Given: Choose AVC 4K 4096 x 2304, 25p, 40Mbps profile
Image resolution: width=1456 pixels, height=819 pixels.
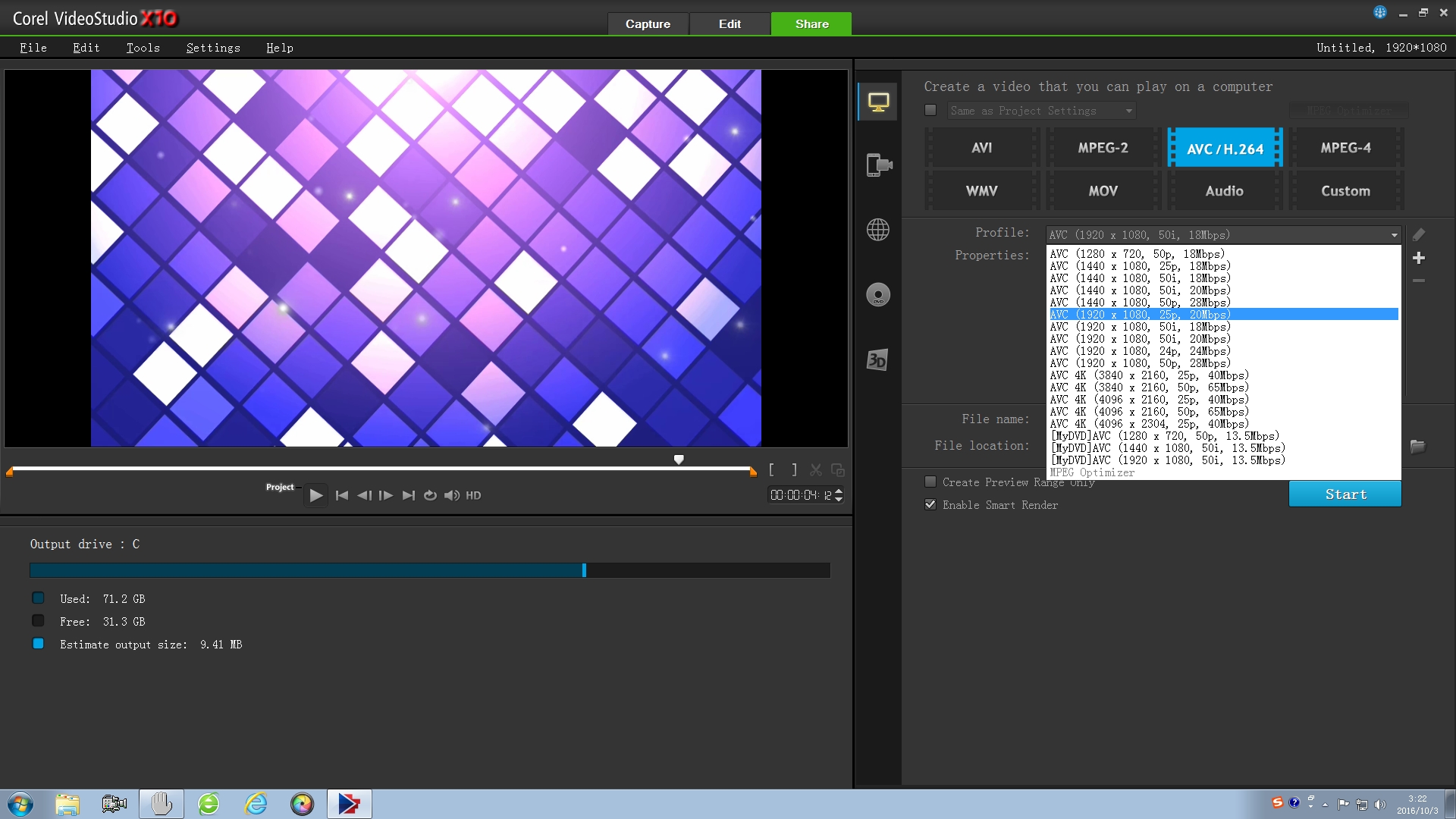Looking at the screenshot, I should tap(1224, 424).
